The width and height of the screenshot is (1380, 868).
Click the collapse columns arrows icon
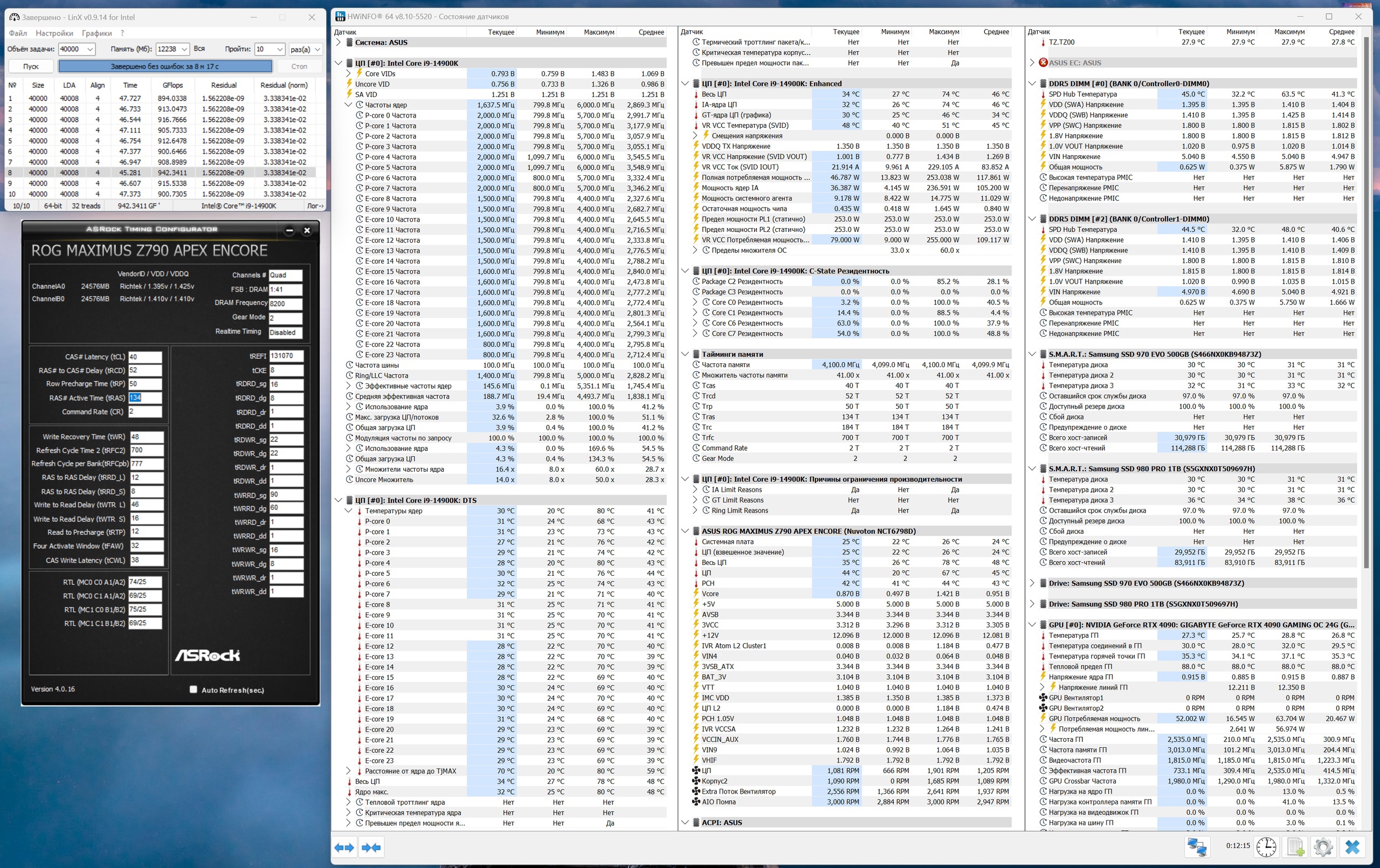[371, 848]
